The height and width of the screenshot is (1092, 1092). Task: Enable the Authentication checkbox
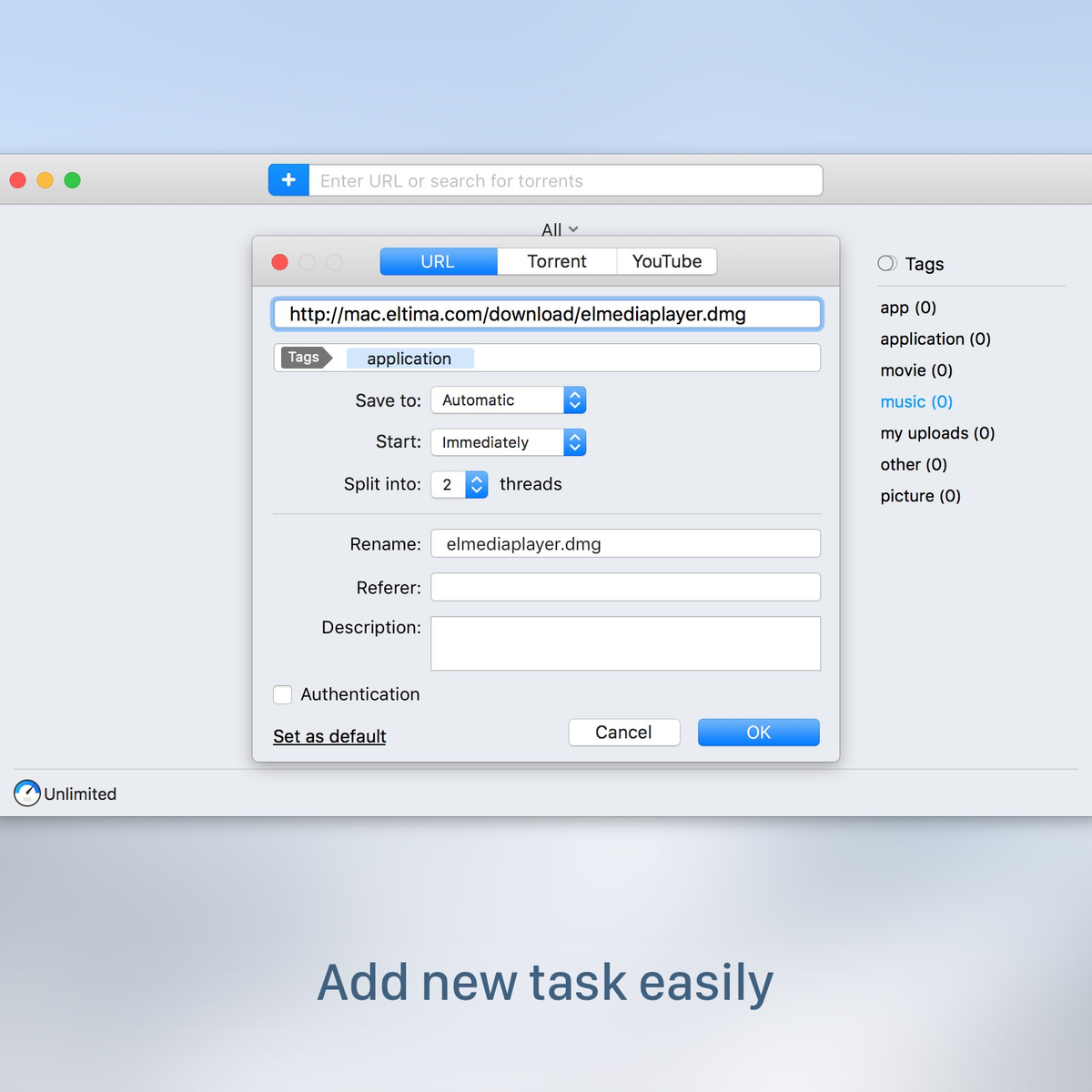tap(283, 694)
